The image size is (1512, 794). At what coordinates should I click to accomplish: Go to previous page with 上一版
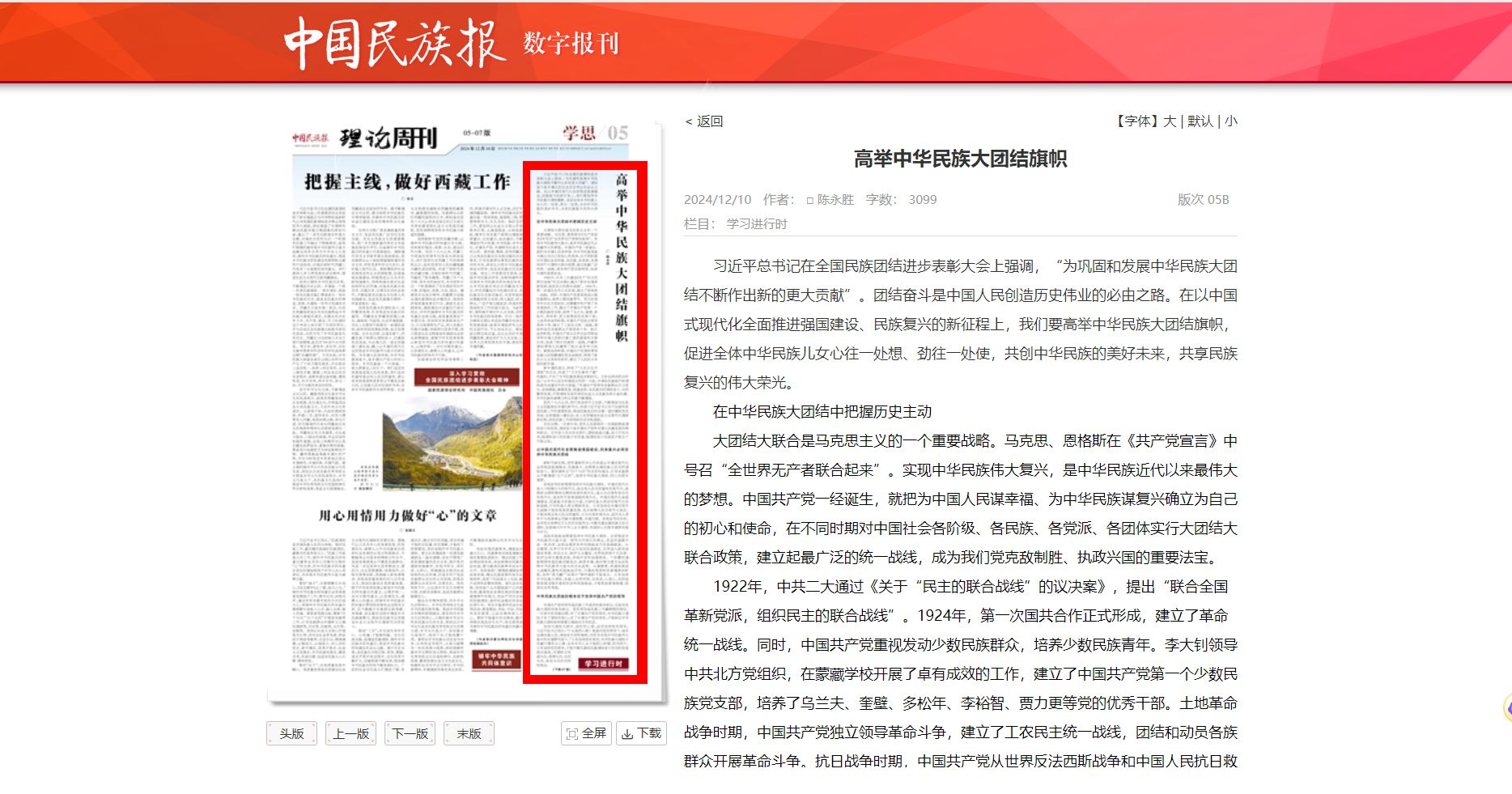[x=350, y=733]
